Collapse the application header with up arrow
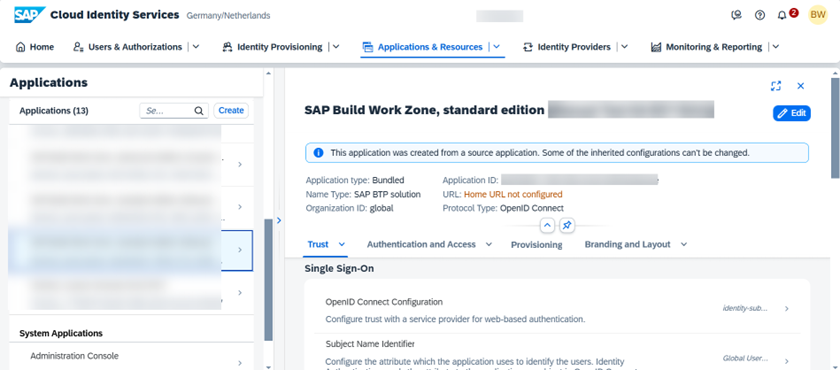This screenshot has height=370, width=840. 547,225
